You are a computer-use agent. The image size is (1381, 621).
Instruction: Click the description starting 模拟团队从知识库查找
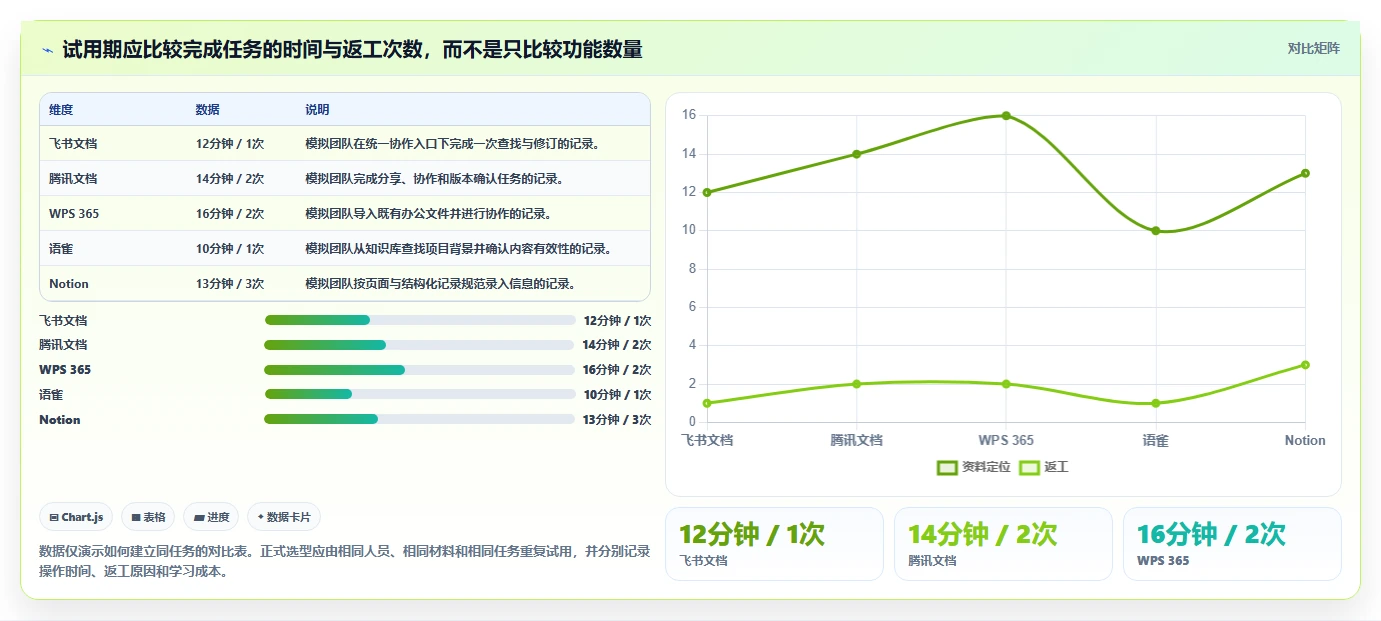click(458, 248)
